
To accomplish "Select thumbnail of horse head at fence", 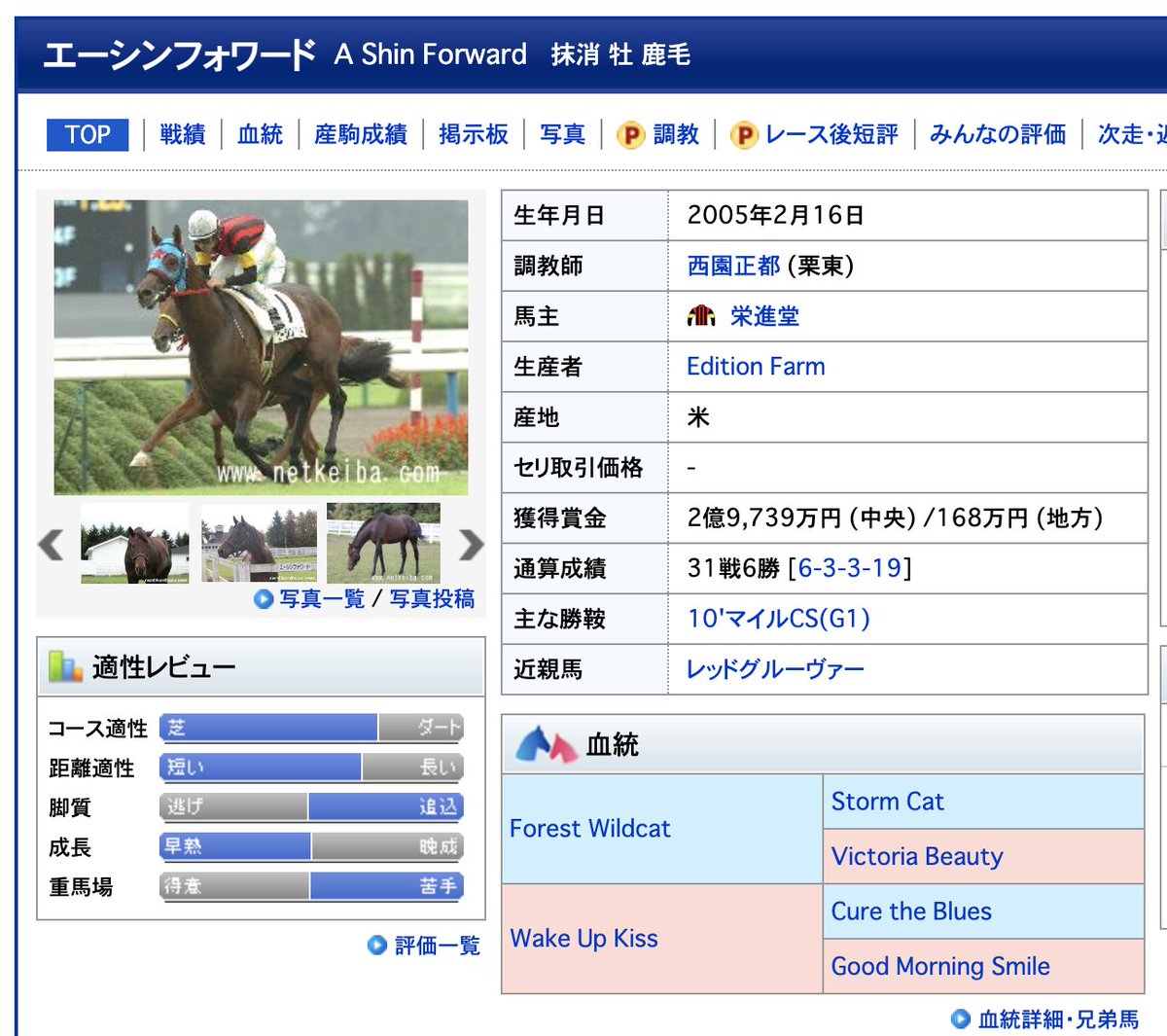I will point(259,544).
